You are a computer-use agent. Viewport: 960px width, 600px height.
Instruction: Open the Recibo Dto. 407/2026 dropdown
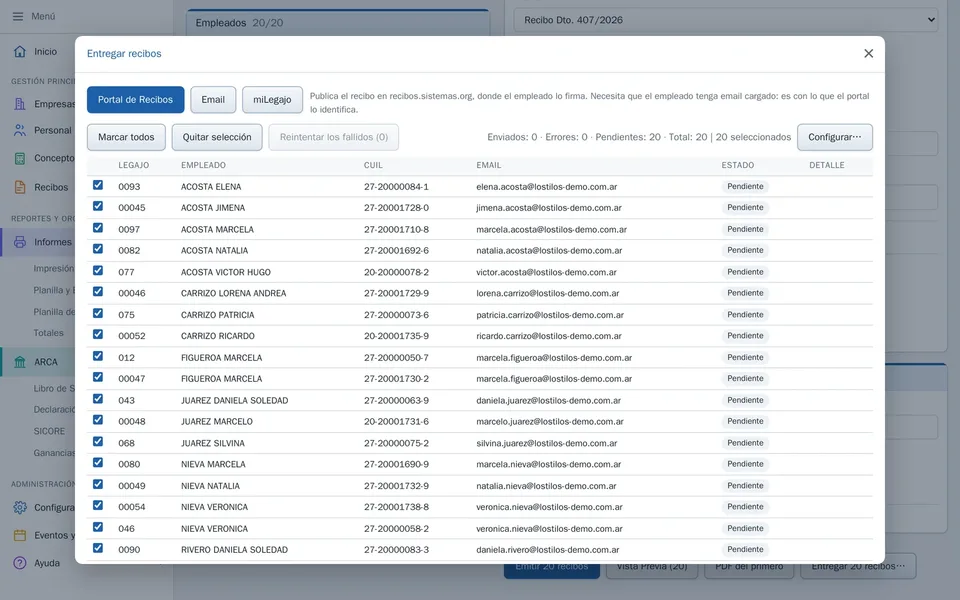pyautogui.click(x=726, y=20)
